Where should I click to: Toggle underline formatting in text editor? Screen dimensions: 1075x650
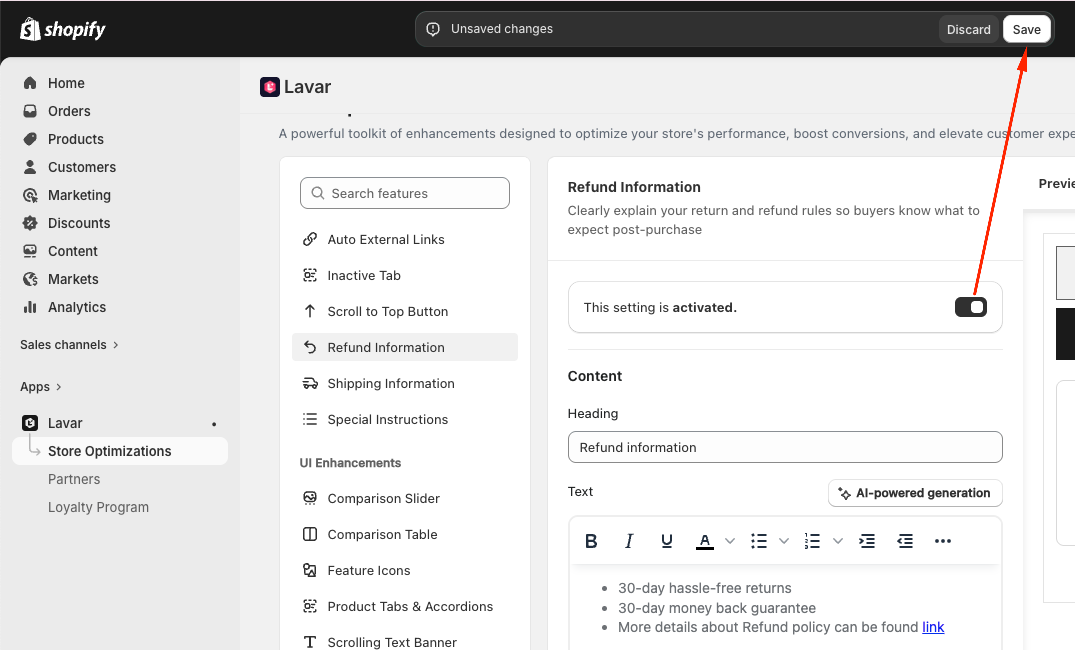666,541
